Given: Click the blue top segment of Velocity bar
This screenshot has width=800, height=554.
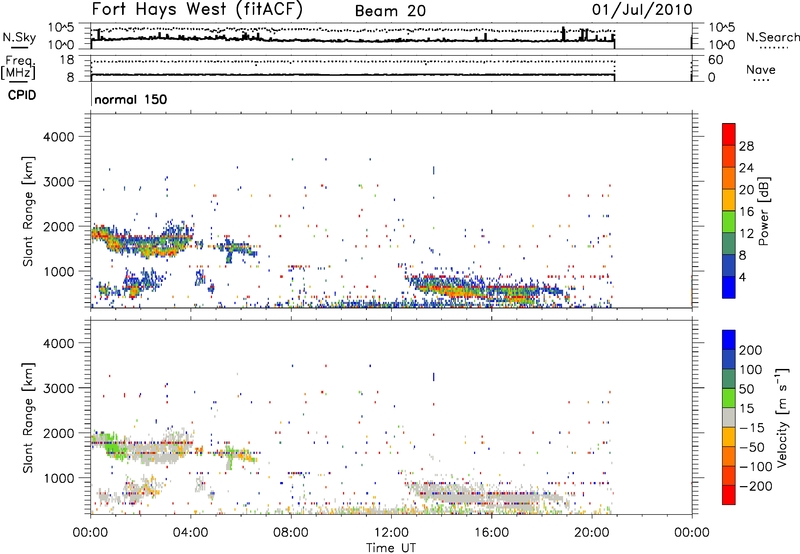Looking at the screenshot, I should [729, 340].
